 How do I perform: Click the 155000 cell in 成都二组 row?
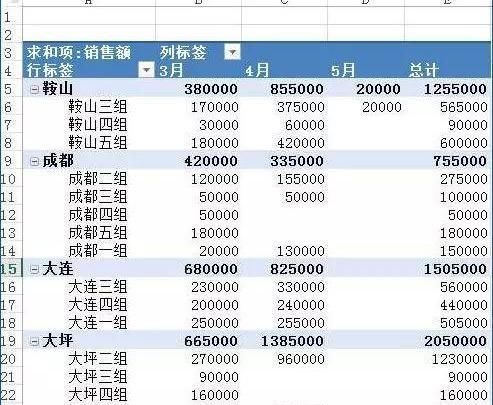(301, 179)
